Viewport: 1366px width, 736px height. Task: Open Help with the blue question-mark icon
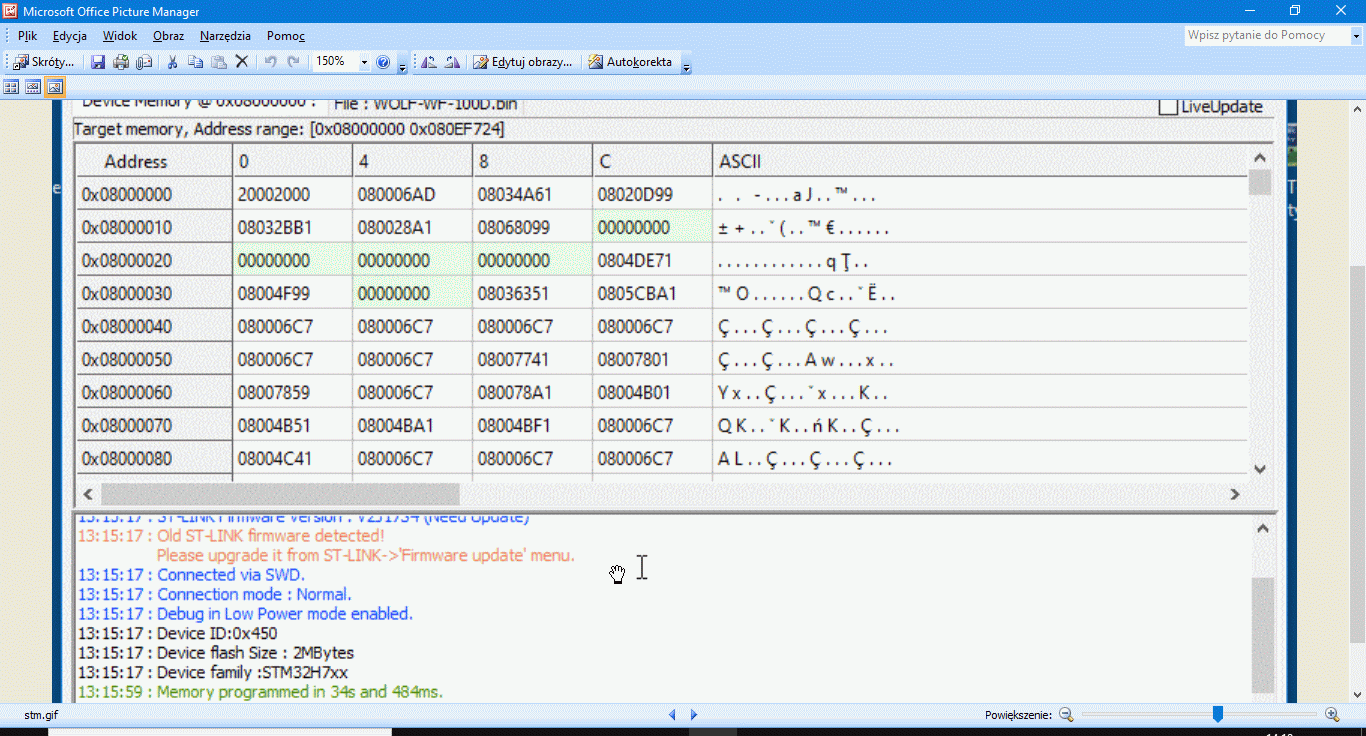[383, 62]
